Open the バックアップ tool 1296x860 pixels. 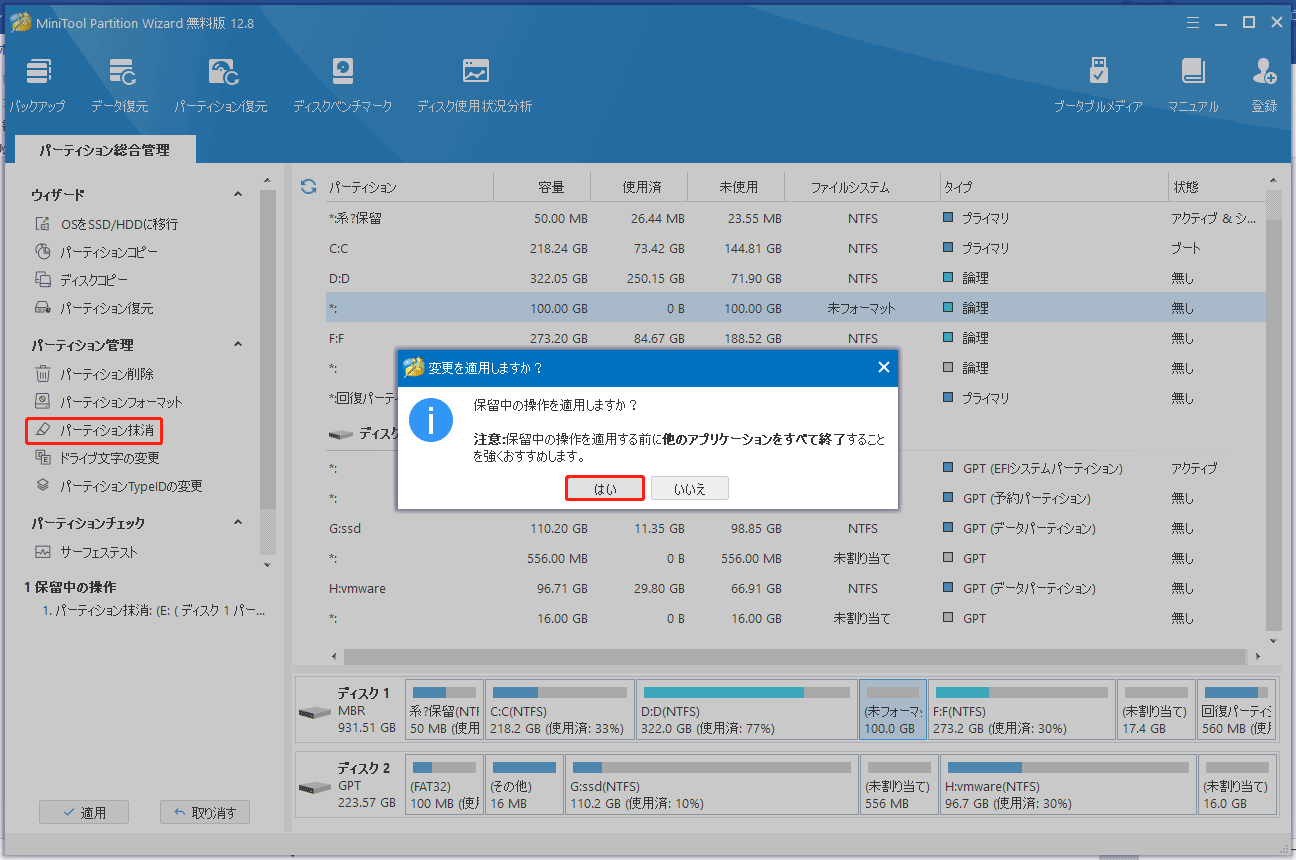[x=37, y=85]
